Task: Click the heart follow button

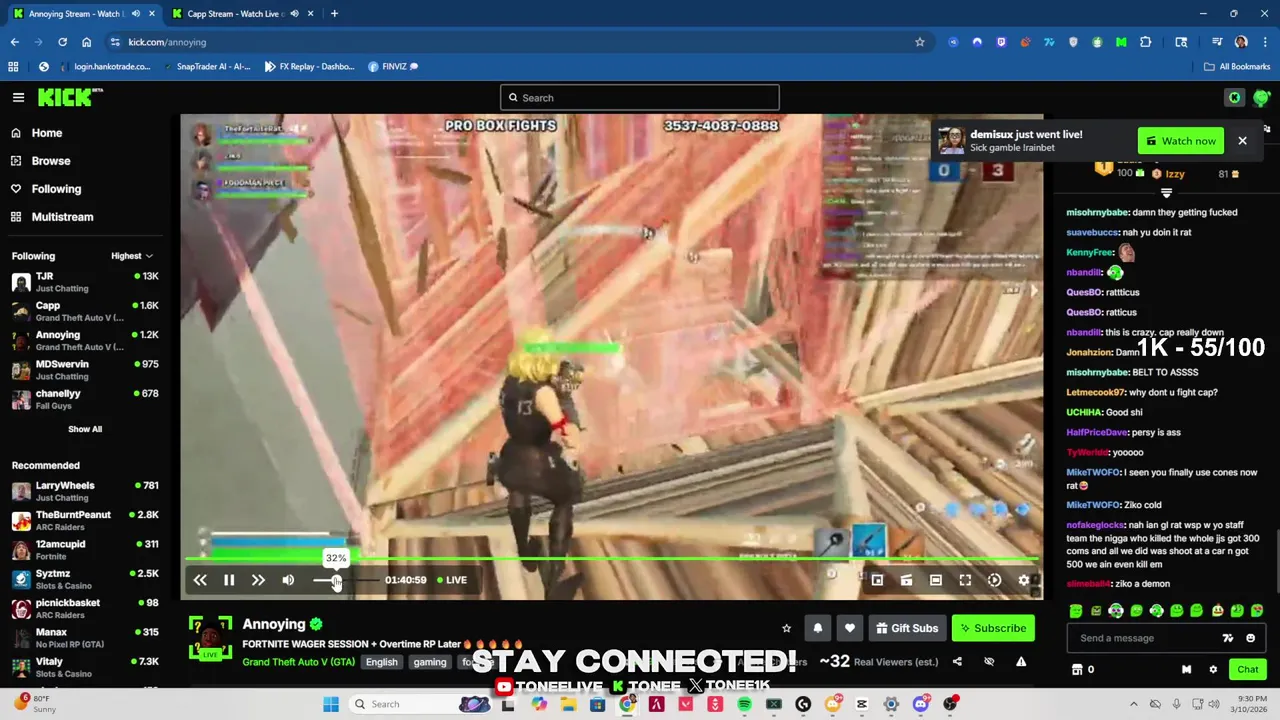Action: [850, 628]
